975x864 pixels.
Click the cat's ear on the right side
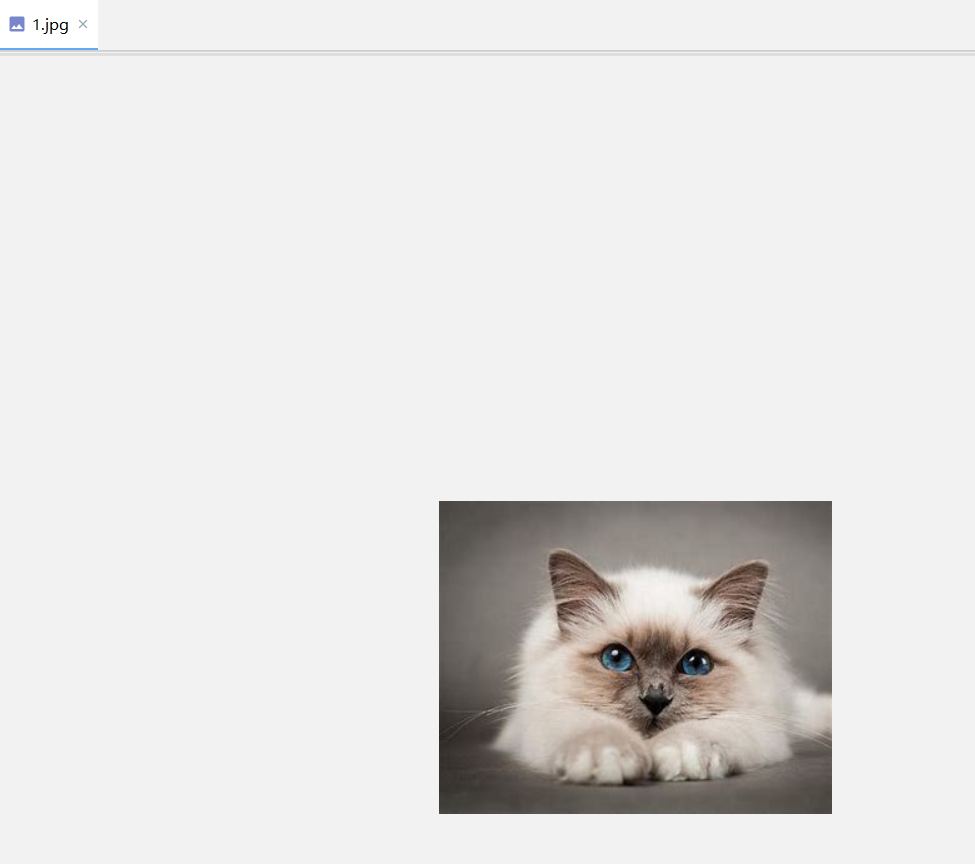tap(740, 589)
